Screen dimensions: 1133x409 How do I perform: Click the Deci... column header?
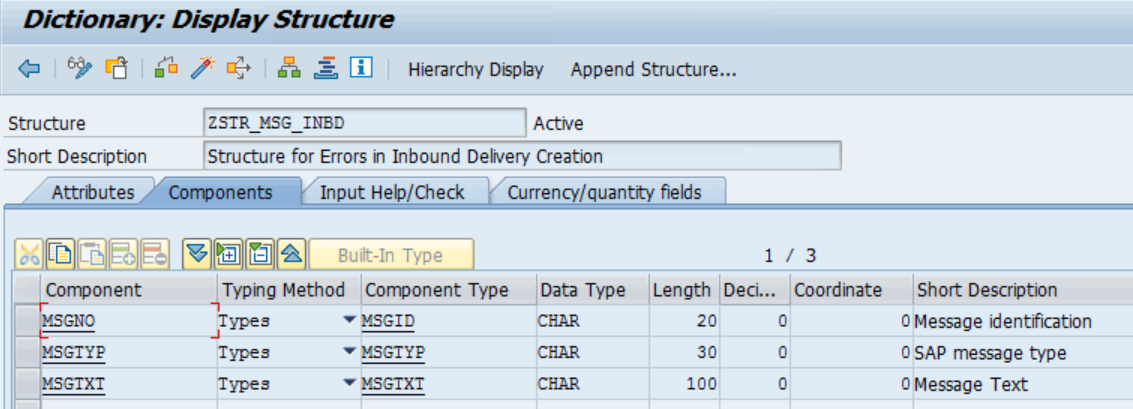point(754,290)
